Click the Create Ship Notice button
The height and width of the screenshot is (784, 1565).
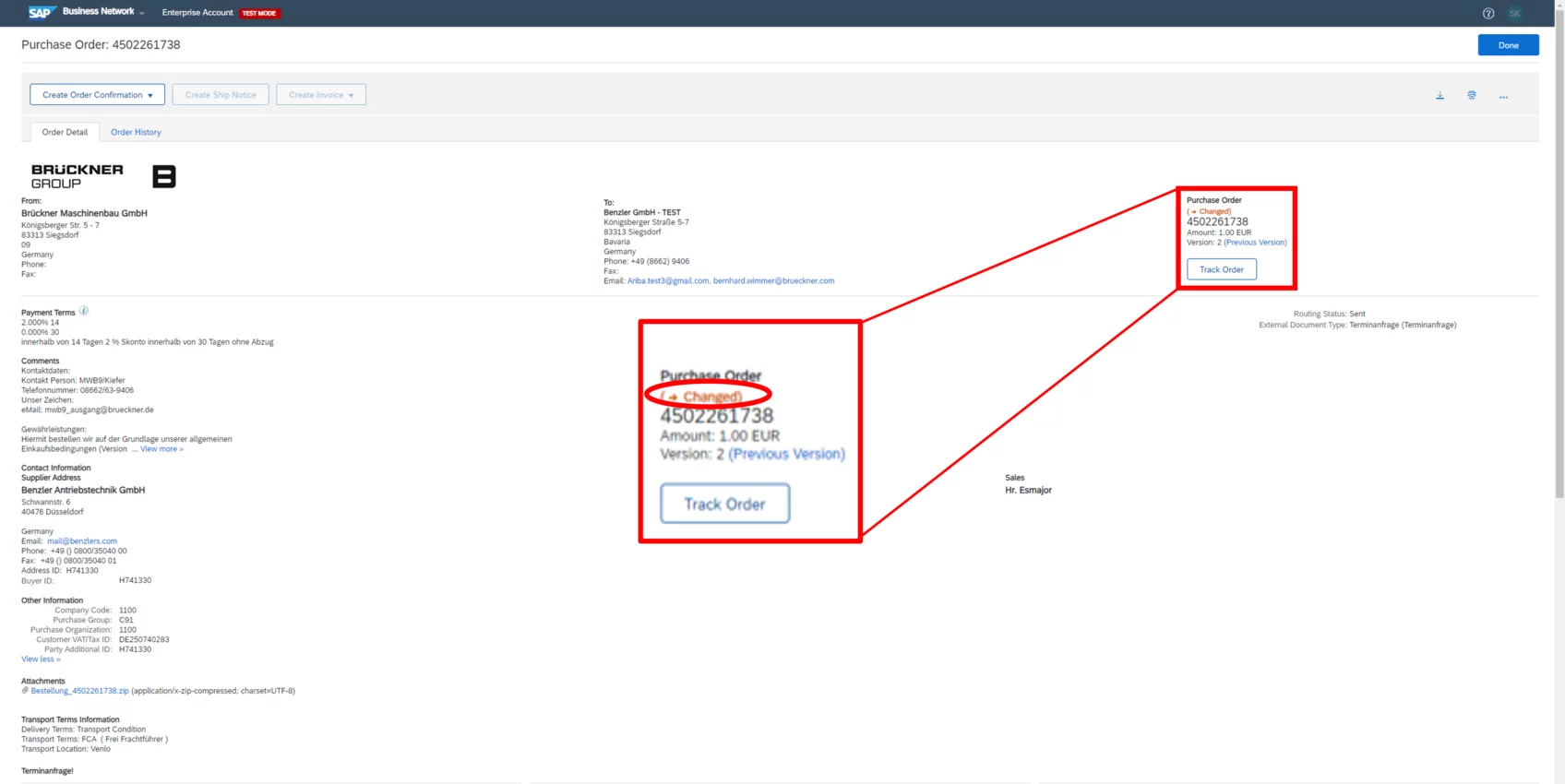click(x=221, y=95)
